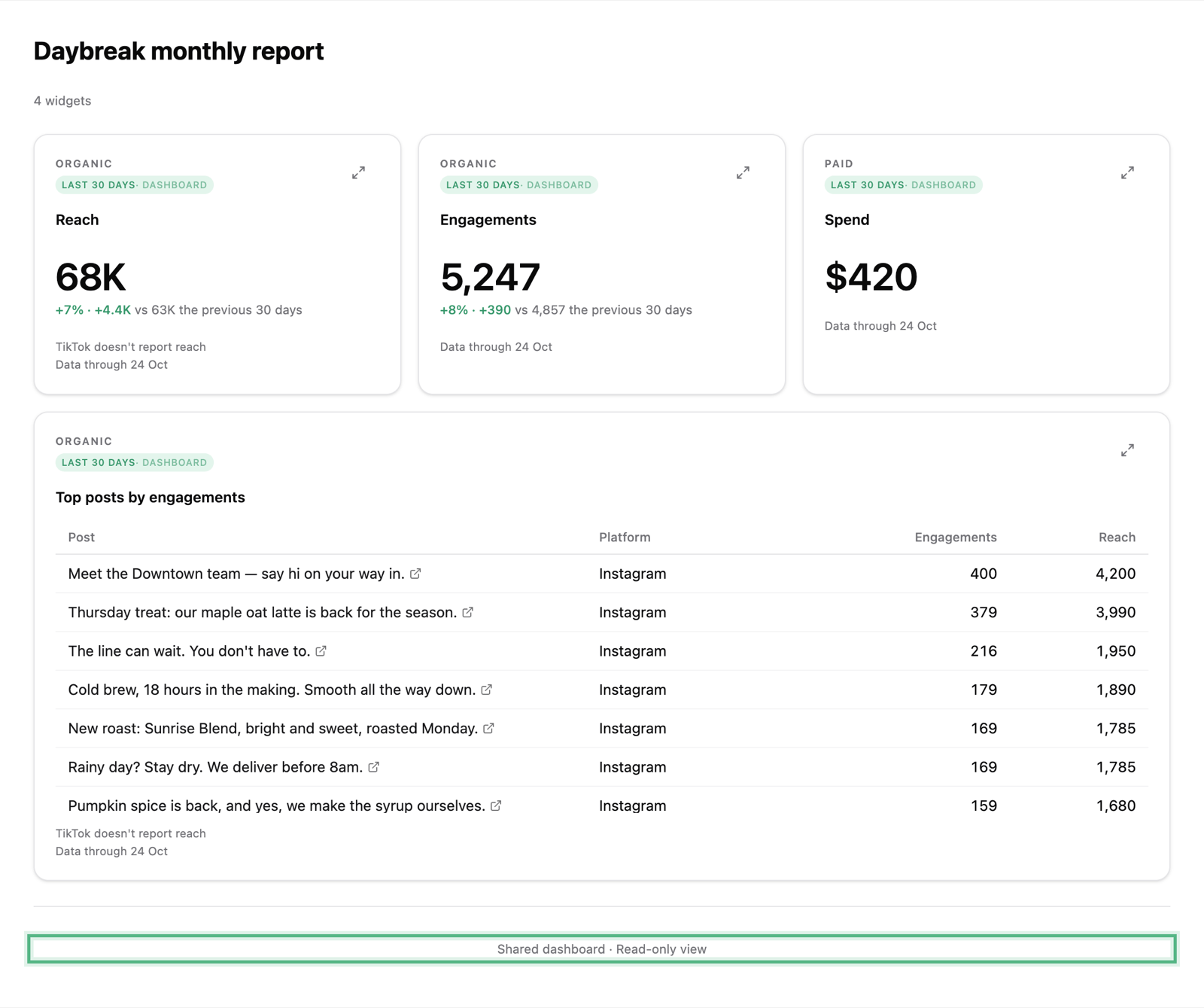The image size is (1204, 1008).
Task: Select the 'Cold brew, 18 hours' post text
Action: [272, 690]
